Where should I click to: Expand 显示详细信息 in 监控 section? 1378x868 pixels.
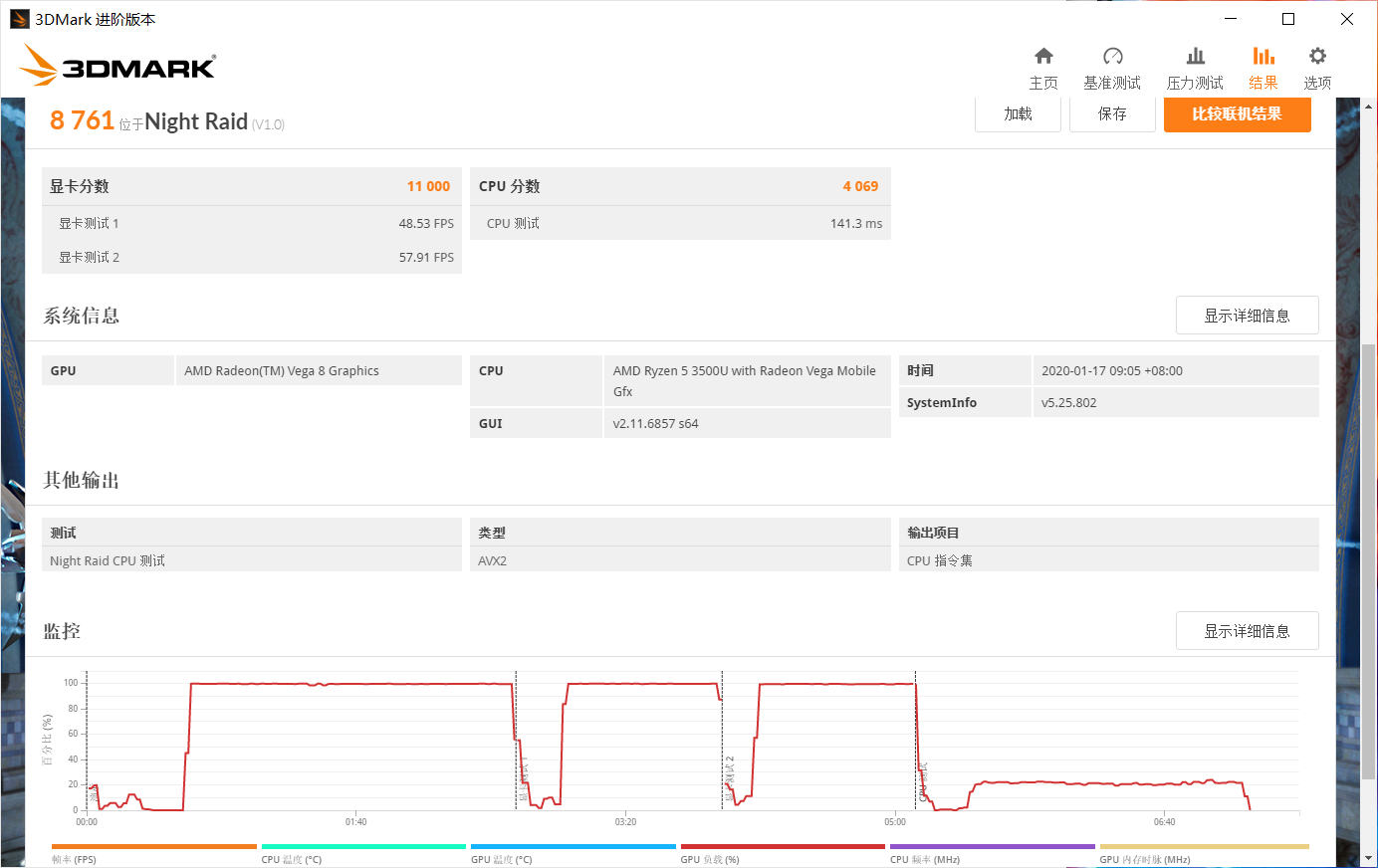click(x=1247, y=631)
